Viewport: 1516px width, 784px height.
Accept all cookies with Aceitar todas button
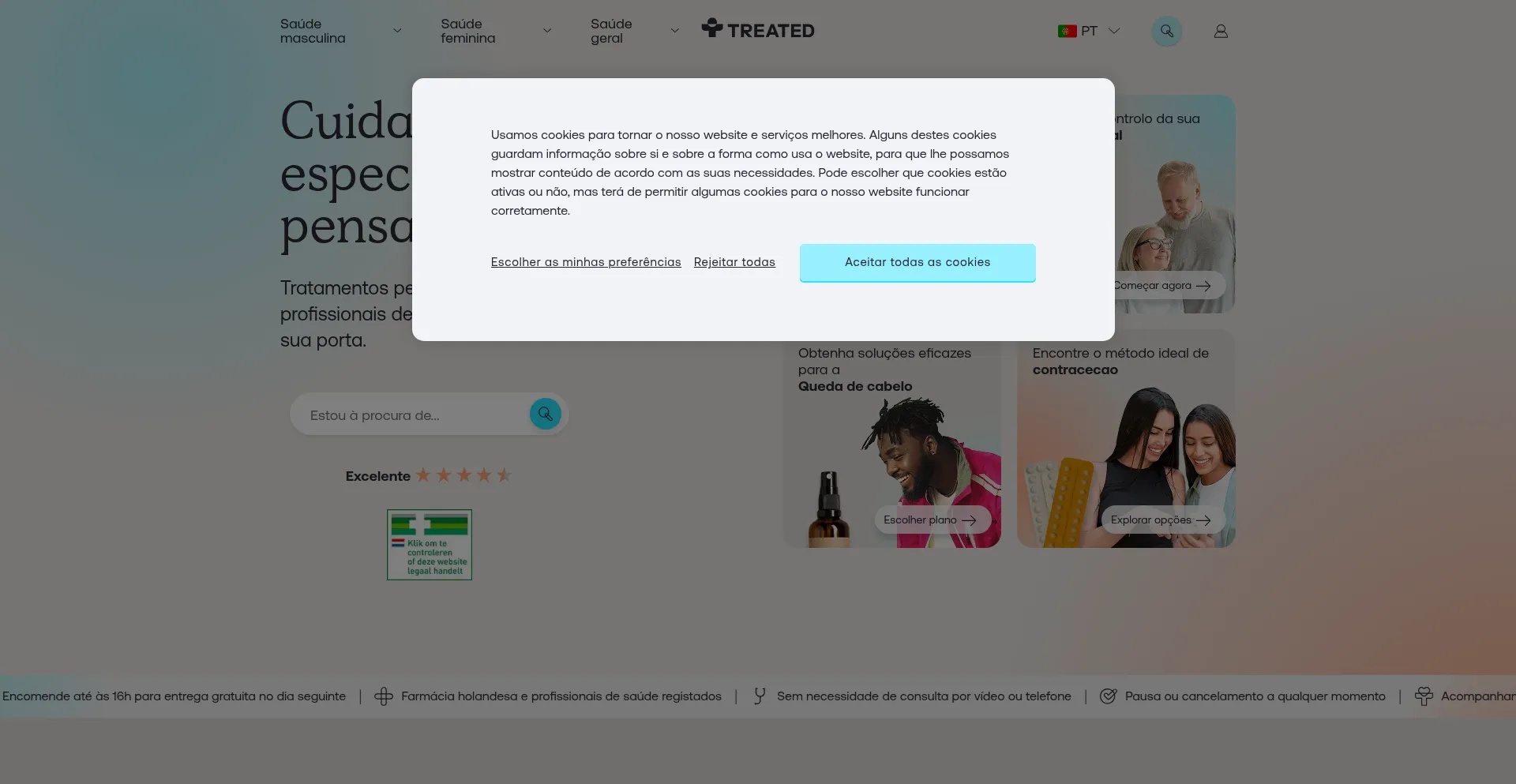click(917, 262)
